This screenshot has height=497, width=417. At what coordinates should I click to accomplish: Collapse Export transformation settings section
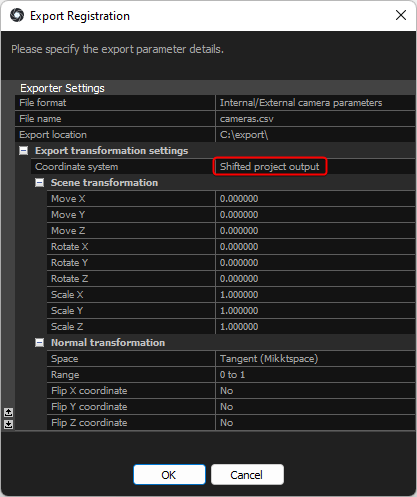(23, 151)
